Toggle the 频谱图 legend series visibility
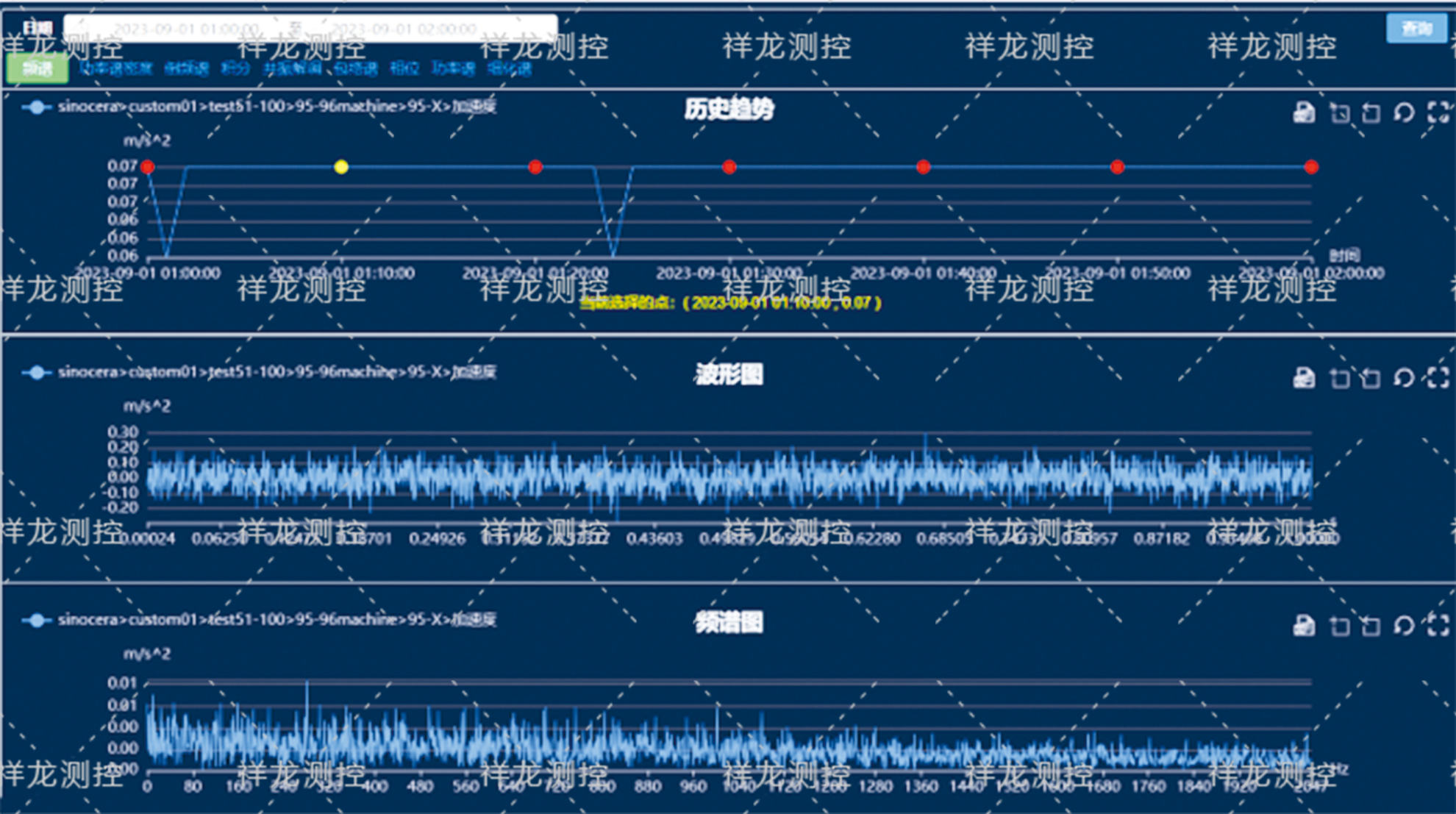The height and width of the screenshot is (814, 1456). [37, 621]
